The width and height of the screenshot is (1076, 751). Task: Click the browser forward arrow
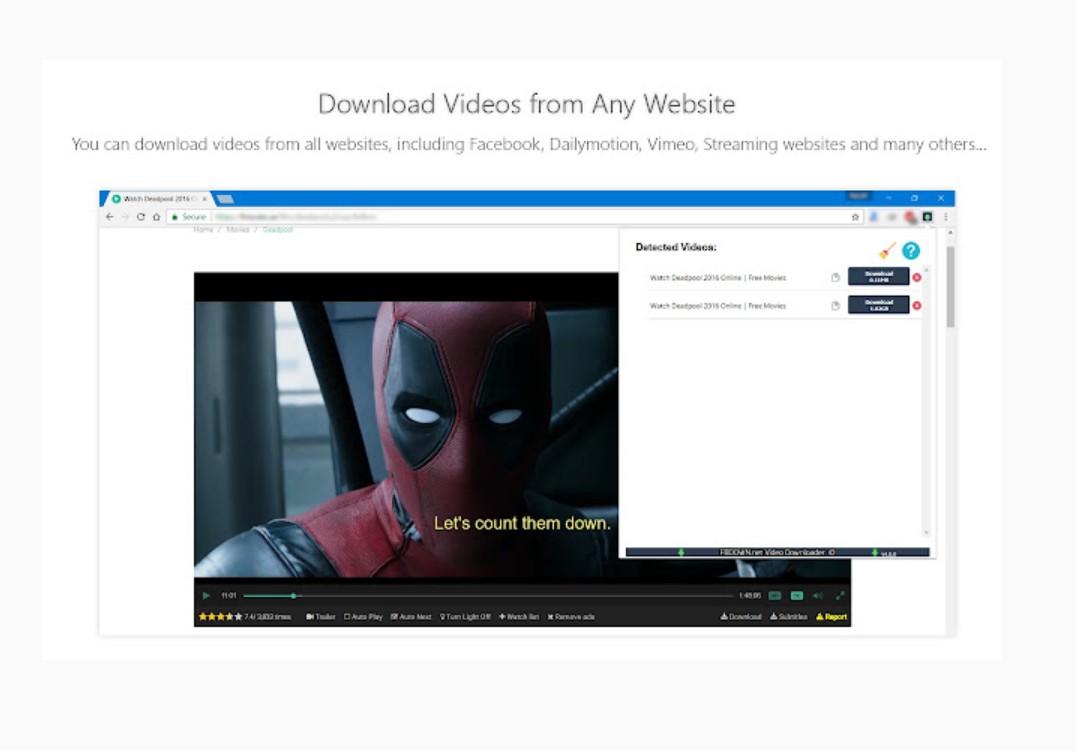(x=125, y=217)
